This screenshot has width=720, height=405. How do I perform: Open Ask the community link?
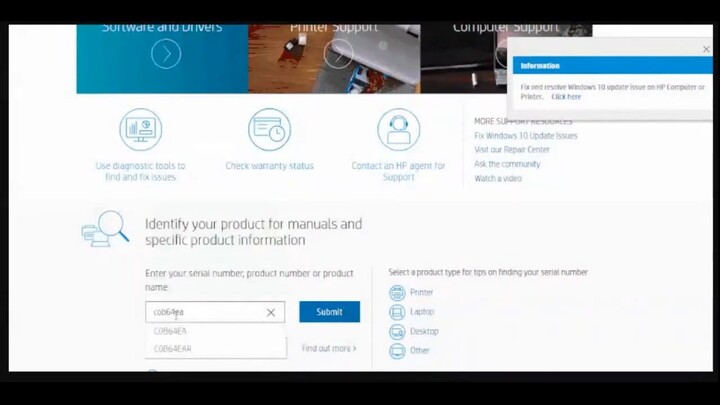[x=507, y=164]
